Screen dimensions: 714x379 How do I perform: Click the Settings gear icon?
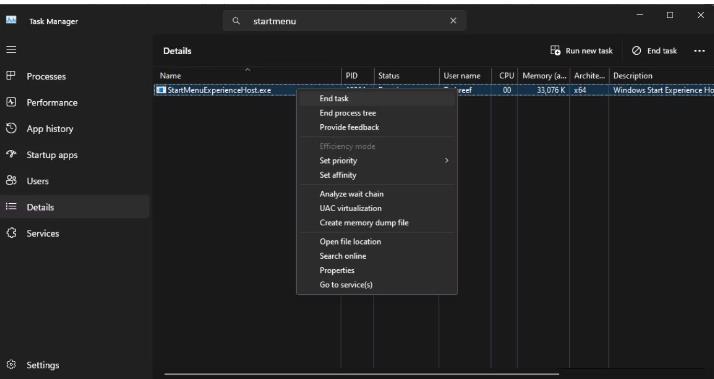pos(11,364)
